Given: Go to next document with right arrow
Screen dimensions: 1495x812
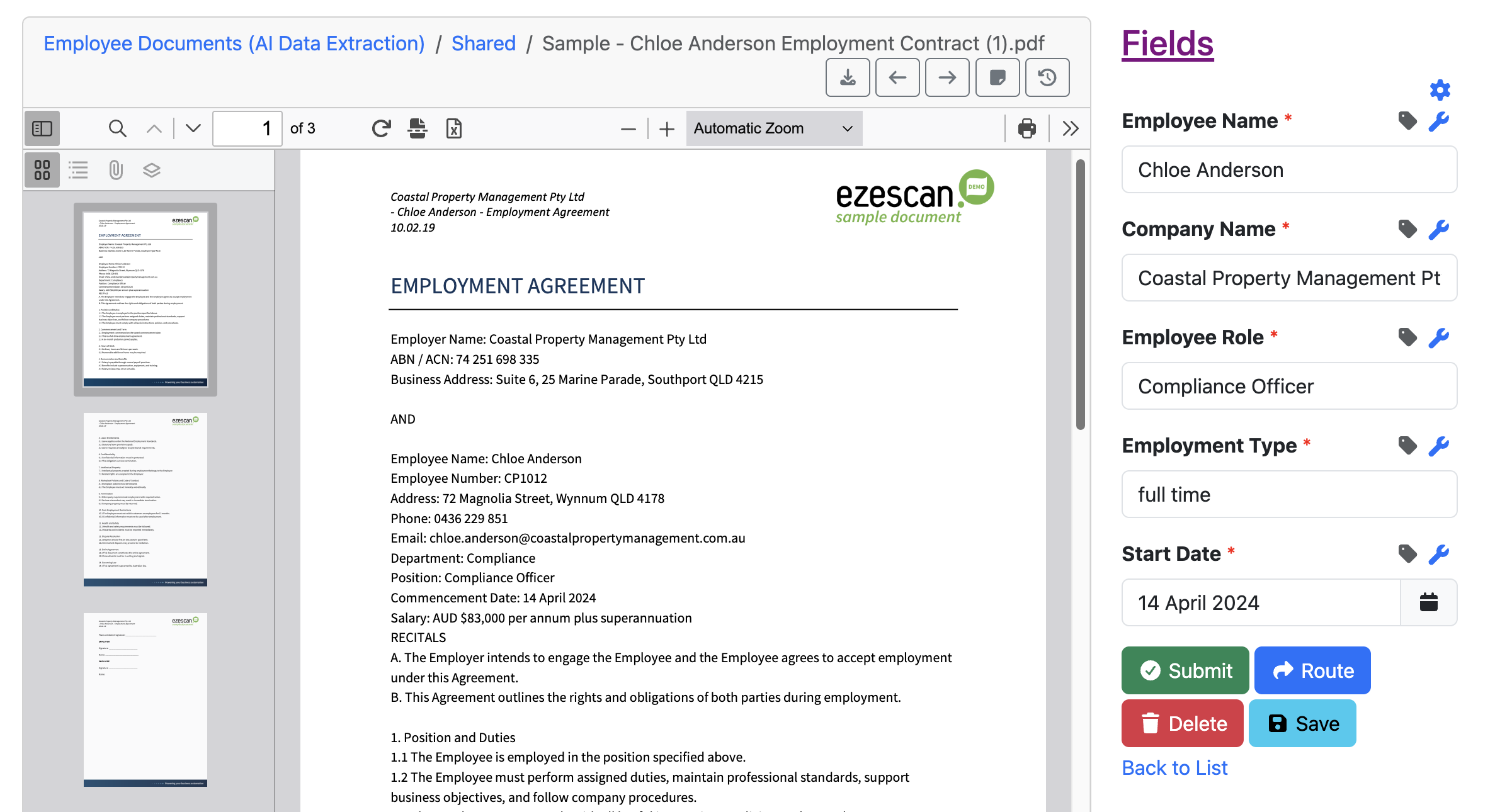Looking at the screenshot, I should pos(947,77).
